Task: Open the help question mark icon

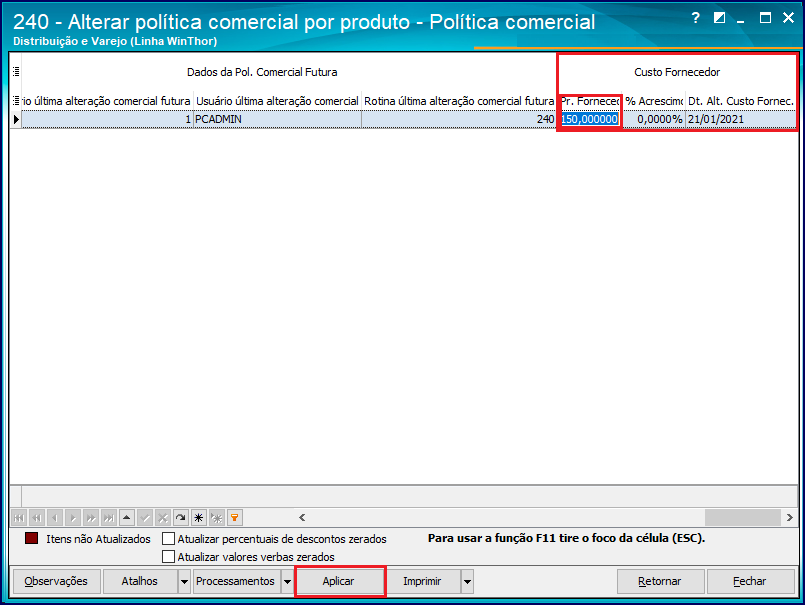Action: coord(696,18)
